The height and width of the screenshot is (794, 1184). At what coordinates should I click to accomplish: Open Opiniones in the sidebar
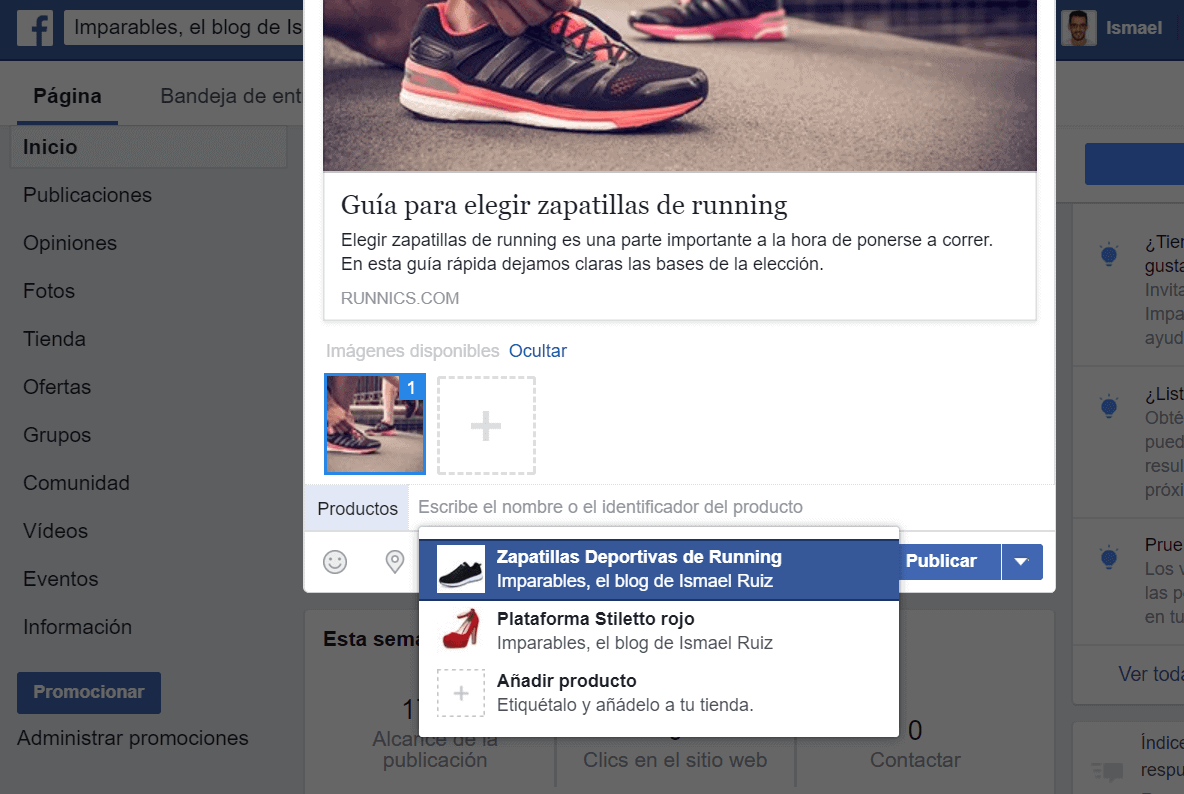70,243
